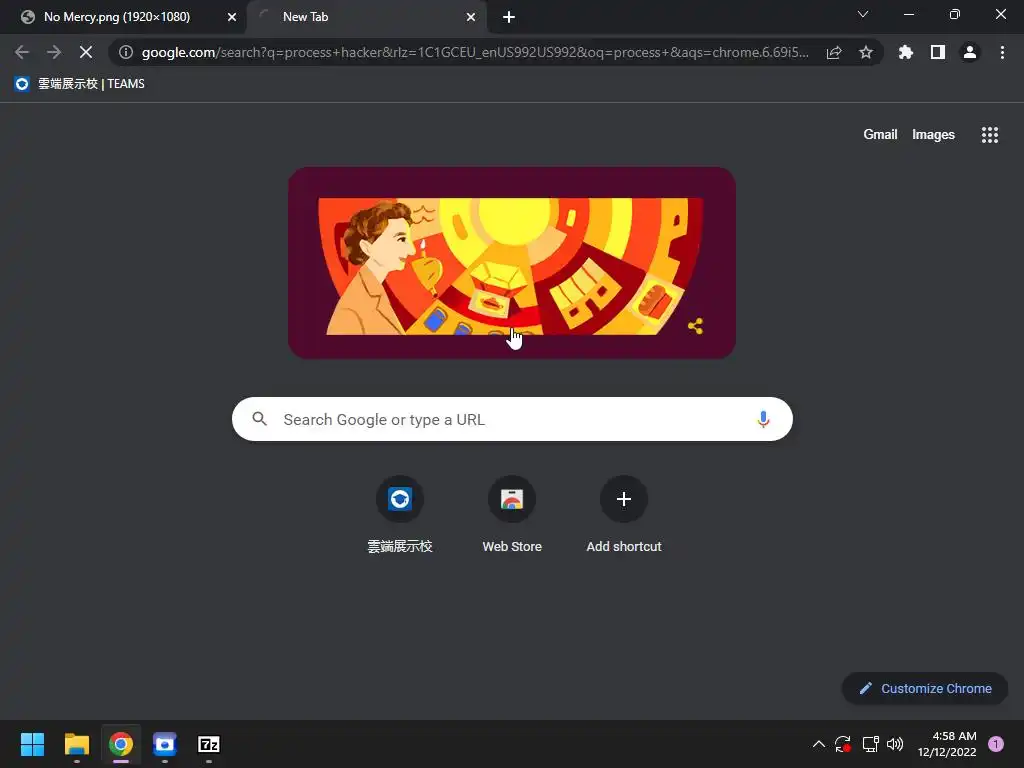Viewport: 1024px width, 768px height.
Task: Open the Gmail link
Action: point(880,135)
